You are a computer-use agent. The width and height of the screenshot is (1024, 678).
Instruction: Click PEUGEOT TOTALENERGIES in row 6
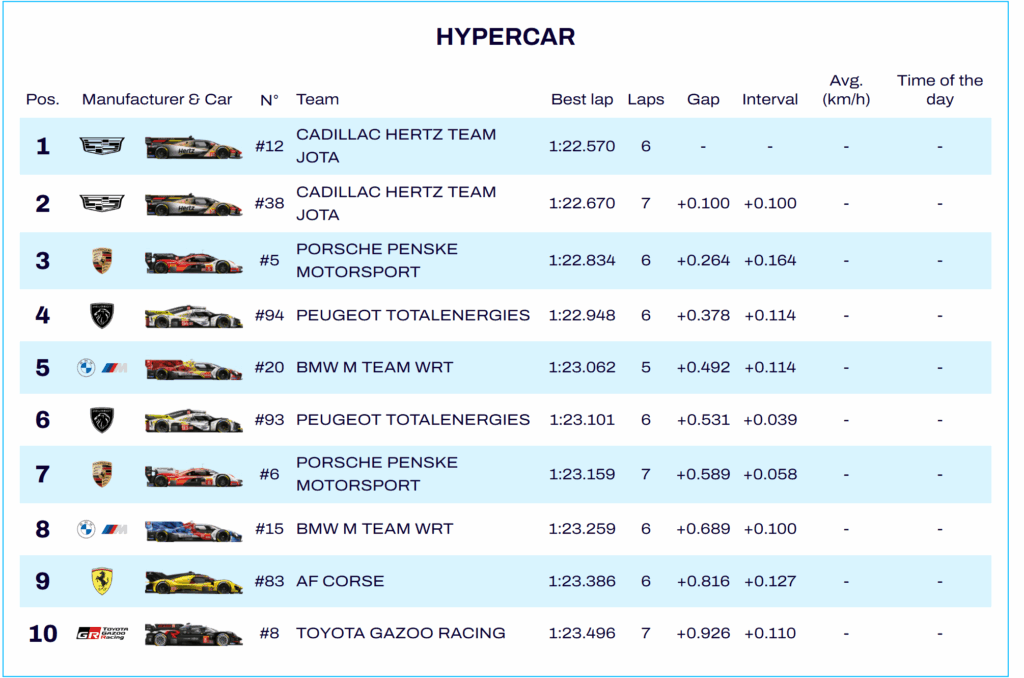[x=413, y=420]
